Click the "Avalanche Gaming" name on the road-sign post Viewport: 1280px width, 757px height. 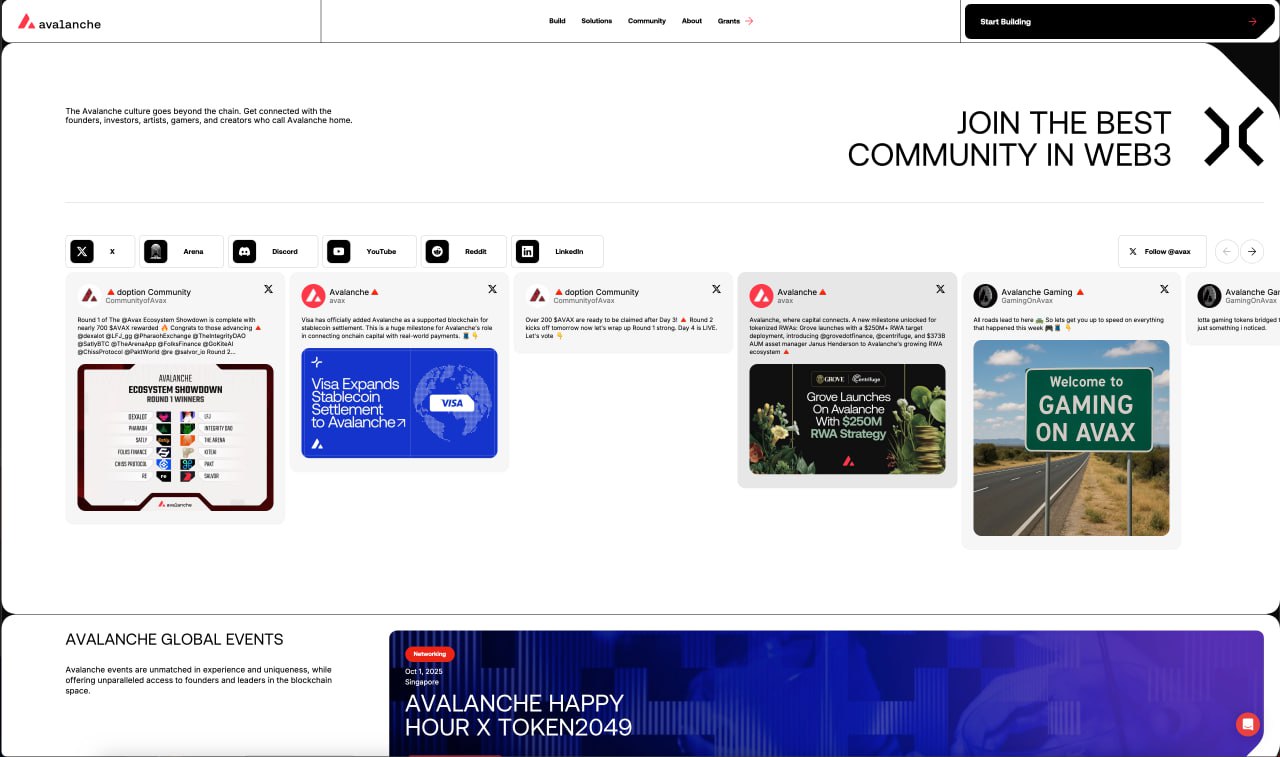point(1036,292)
